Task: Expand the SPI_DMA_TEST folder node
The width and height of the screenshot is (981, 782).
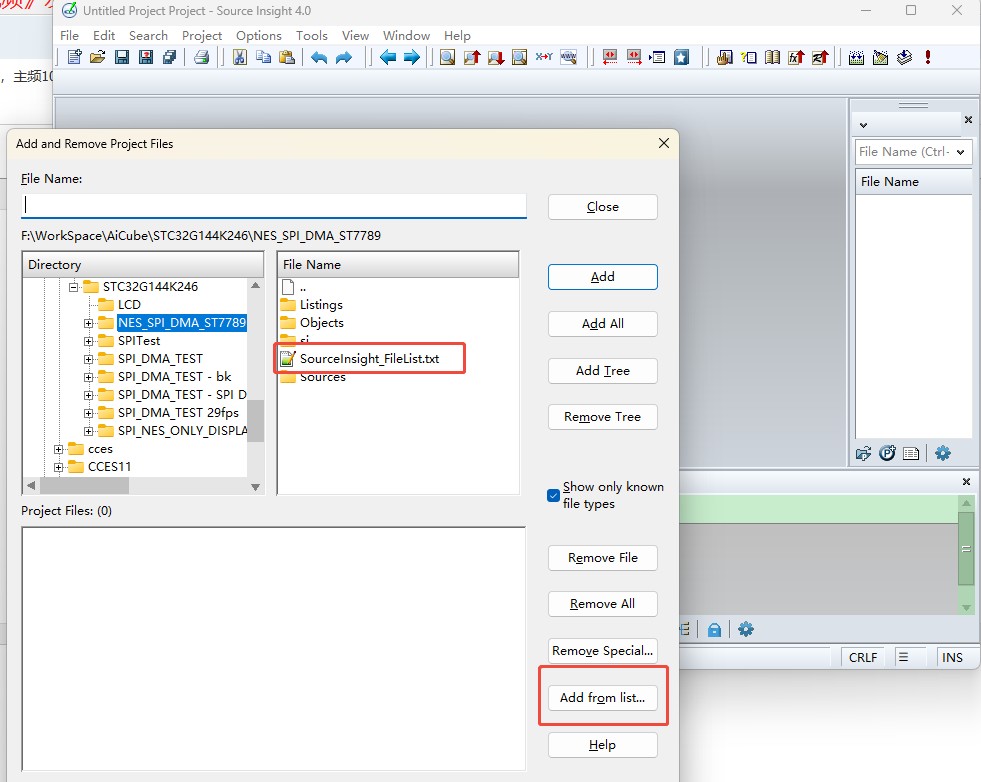Action: [x=88, y=360]
